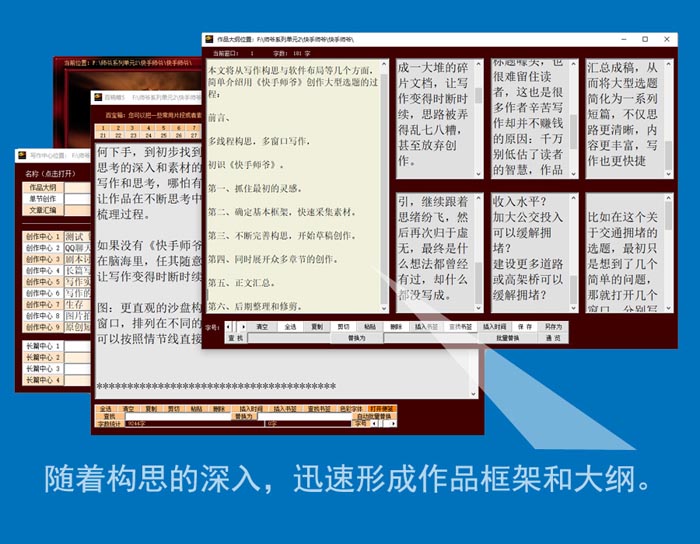Viewport: 700px width, 544px height.
Task: Increase font size arrow in middle editor window
Action: point(393,424)
